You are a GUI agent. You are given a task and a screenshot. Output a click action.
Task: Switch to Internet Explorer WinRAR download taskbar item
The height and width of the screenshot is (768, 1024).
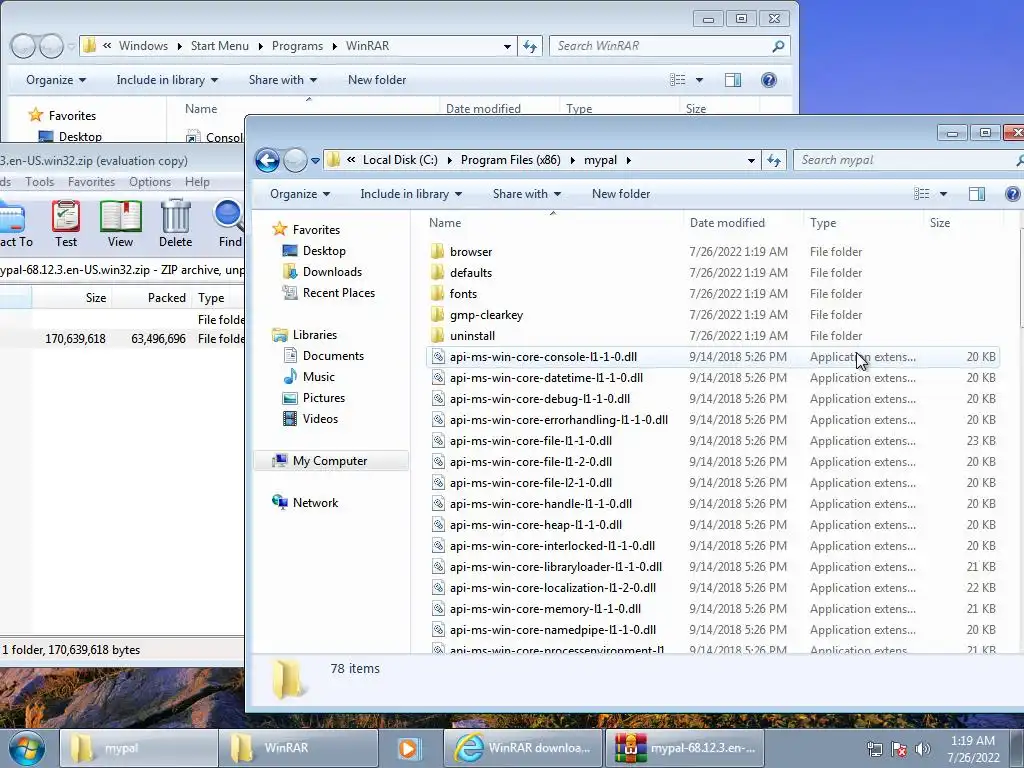(x=524, y=748)
